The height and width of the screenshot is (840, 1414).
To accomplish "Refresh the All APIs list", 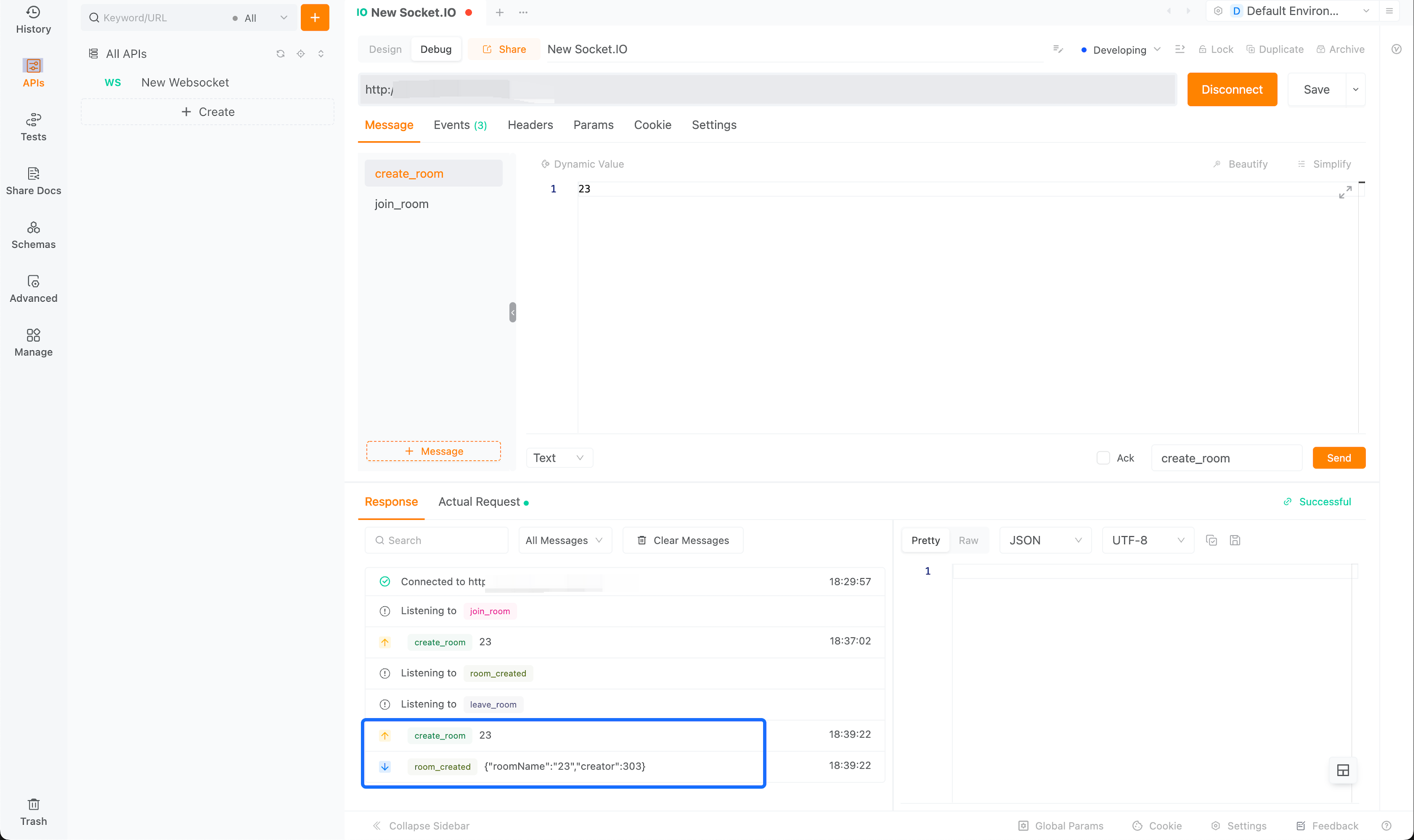I will pyautogui.click(x=280, y=54).
